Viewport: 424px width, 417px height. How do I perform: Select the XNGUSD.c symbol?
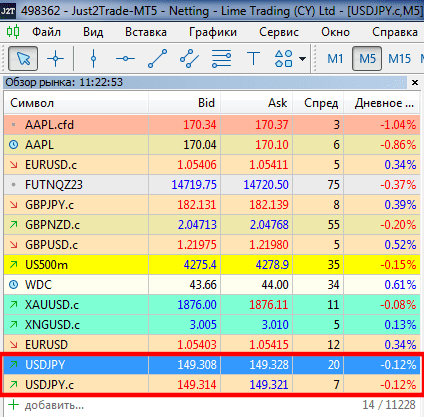point(52,325)
